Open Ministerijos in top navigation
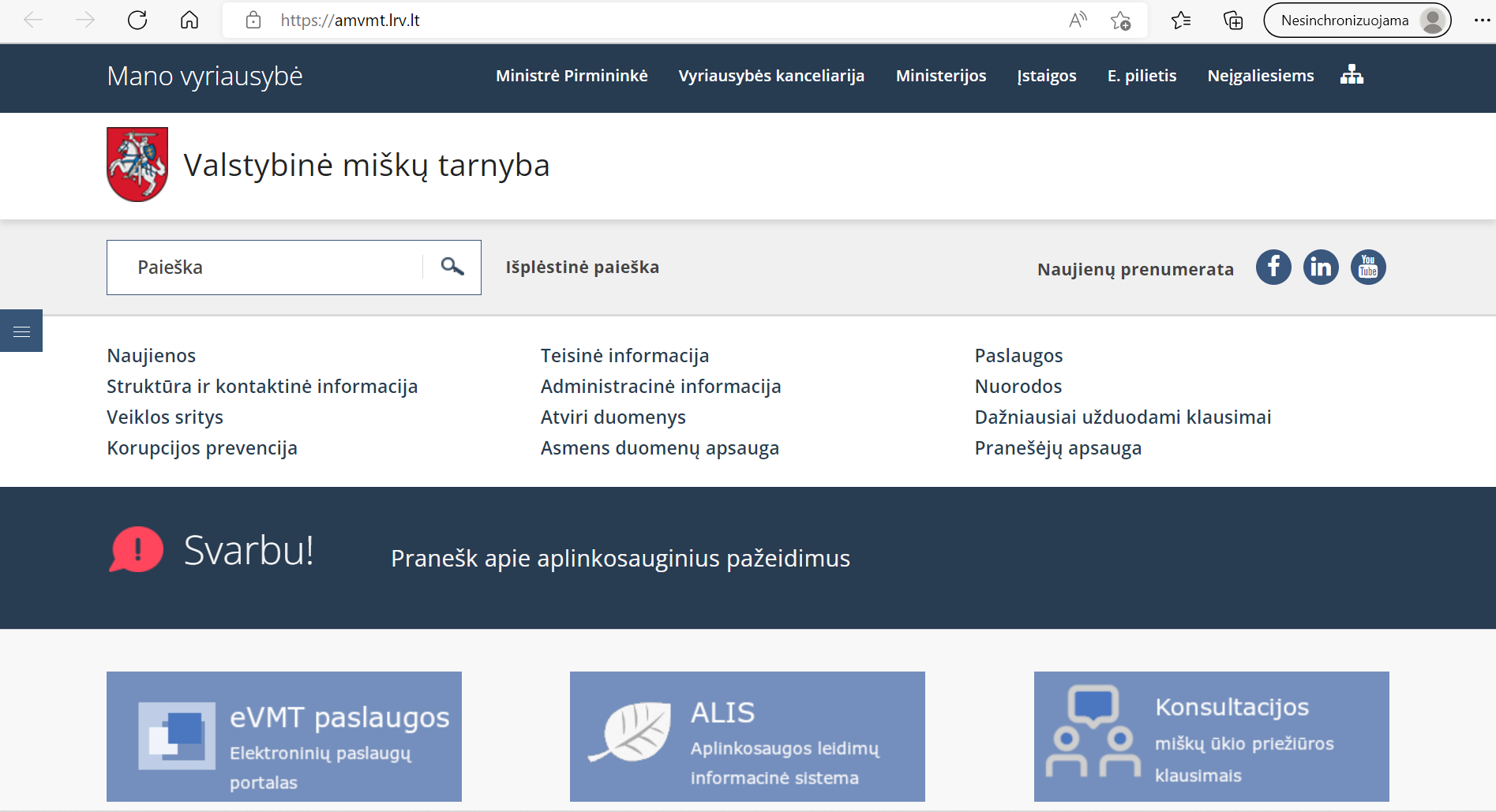The width and height of the screenshot is (1496, 812). tap(940, 76)
